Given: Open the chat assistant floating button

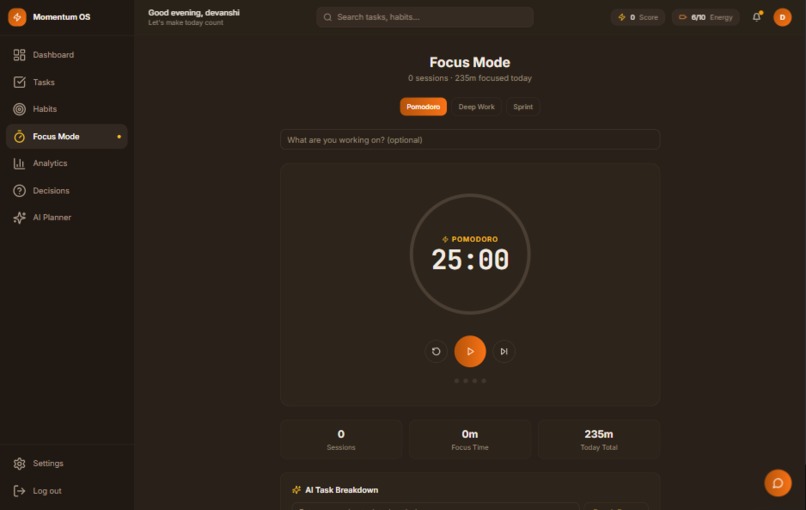Looking at the screenshot, I should tap(778, 483).
